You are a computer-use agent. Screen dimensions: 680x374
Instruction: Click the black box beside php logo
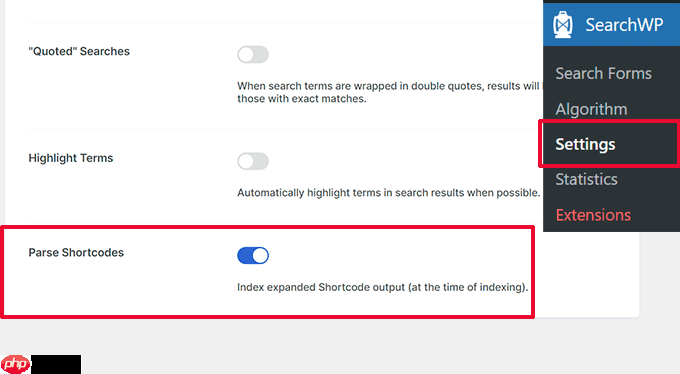click(x=56, y=364)
